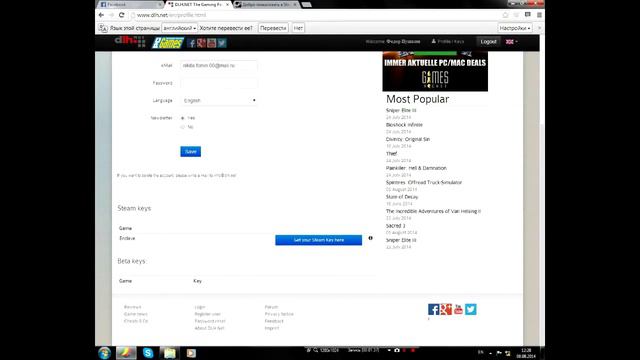Switch to Skype in the taskbar

148,353
